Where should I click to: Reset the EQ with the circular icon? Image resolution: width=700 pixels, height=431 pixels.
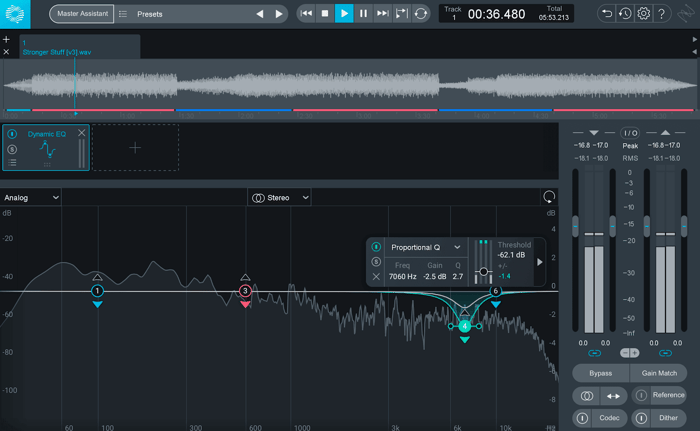(x=549, y=197)
